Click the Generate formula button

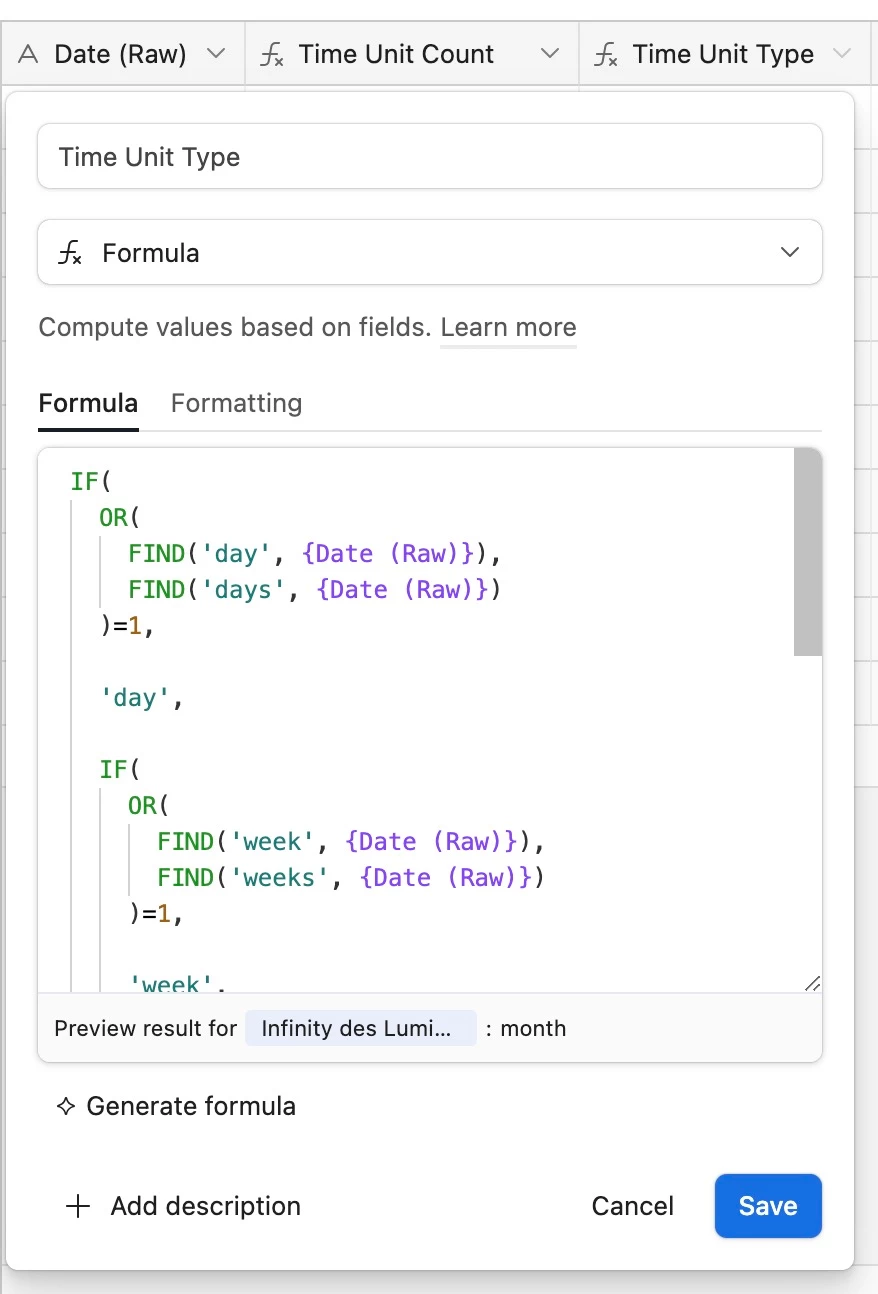click(190, 1107)
